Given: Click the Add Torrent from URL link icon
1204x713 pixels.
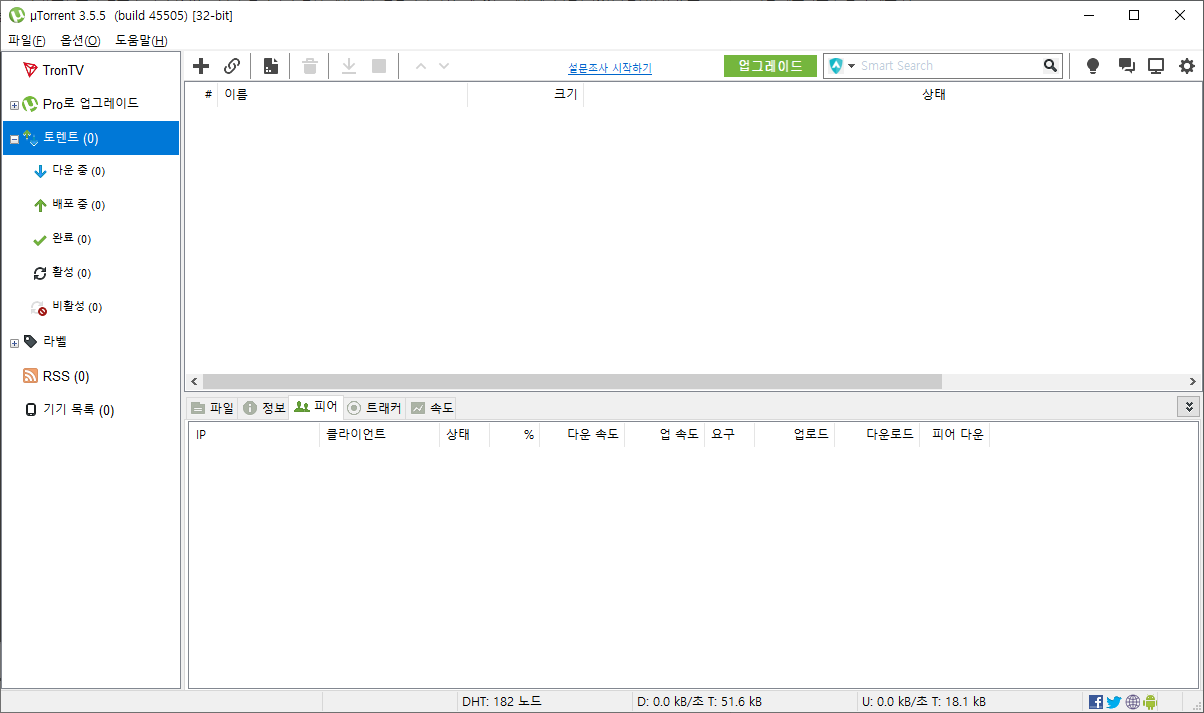Looking at the screenshot, I should point(232,66).
